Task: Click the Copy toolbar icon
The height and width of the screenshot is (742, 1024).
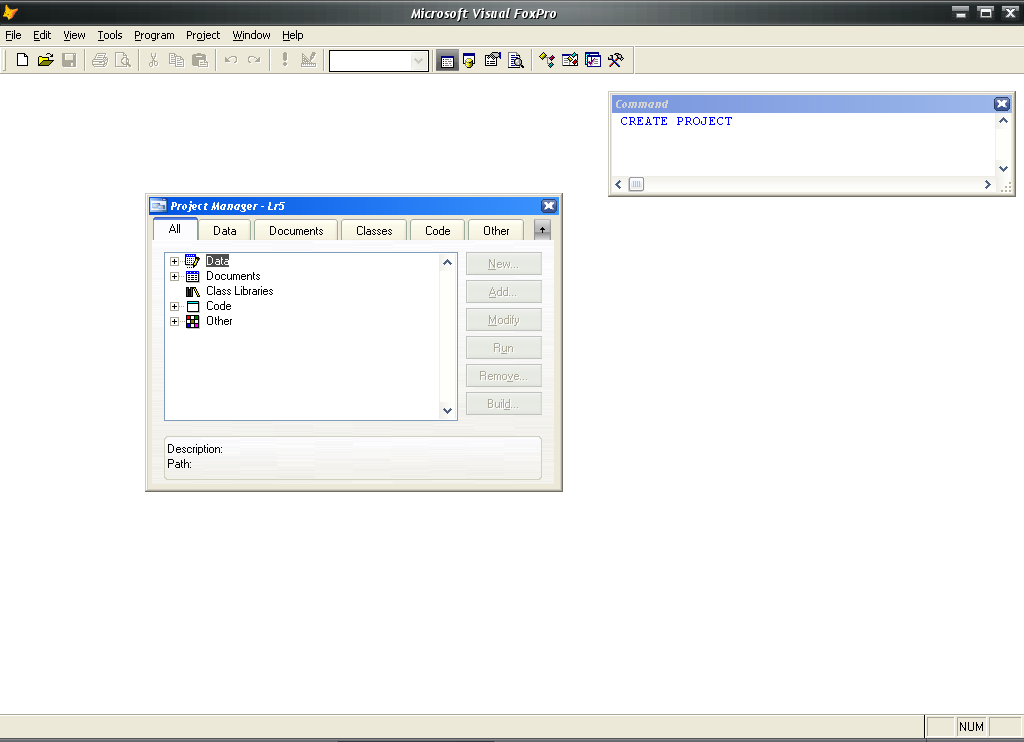Action: 176,60
